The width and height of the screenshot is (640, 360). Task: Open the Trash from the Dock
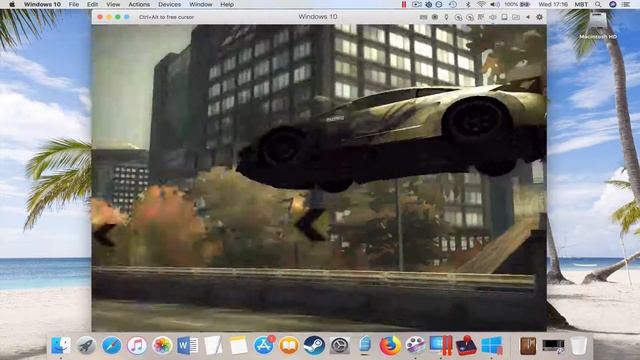pyautogui.click(x=579, y=345)
